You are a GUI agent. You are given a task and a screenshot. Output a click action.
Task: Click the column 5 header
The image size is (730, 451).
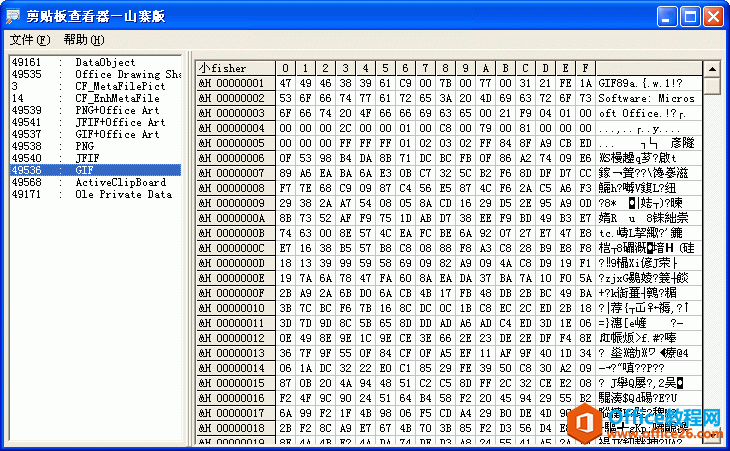[385, 68]
